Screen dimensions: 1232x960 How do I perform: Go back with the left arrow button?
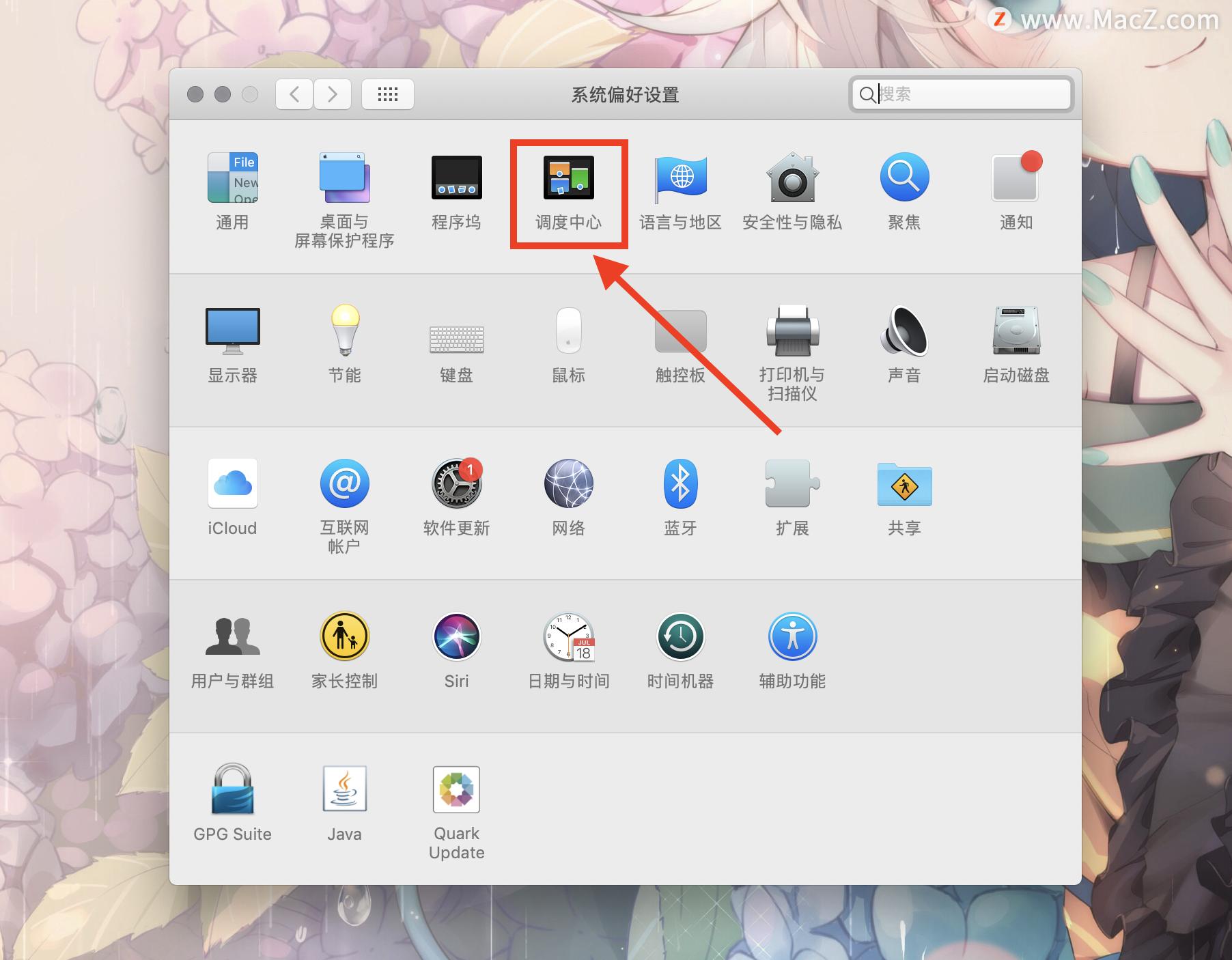pyautogui.click(x=294, y=94)
